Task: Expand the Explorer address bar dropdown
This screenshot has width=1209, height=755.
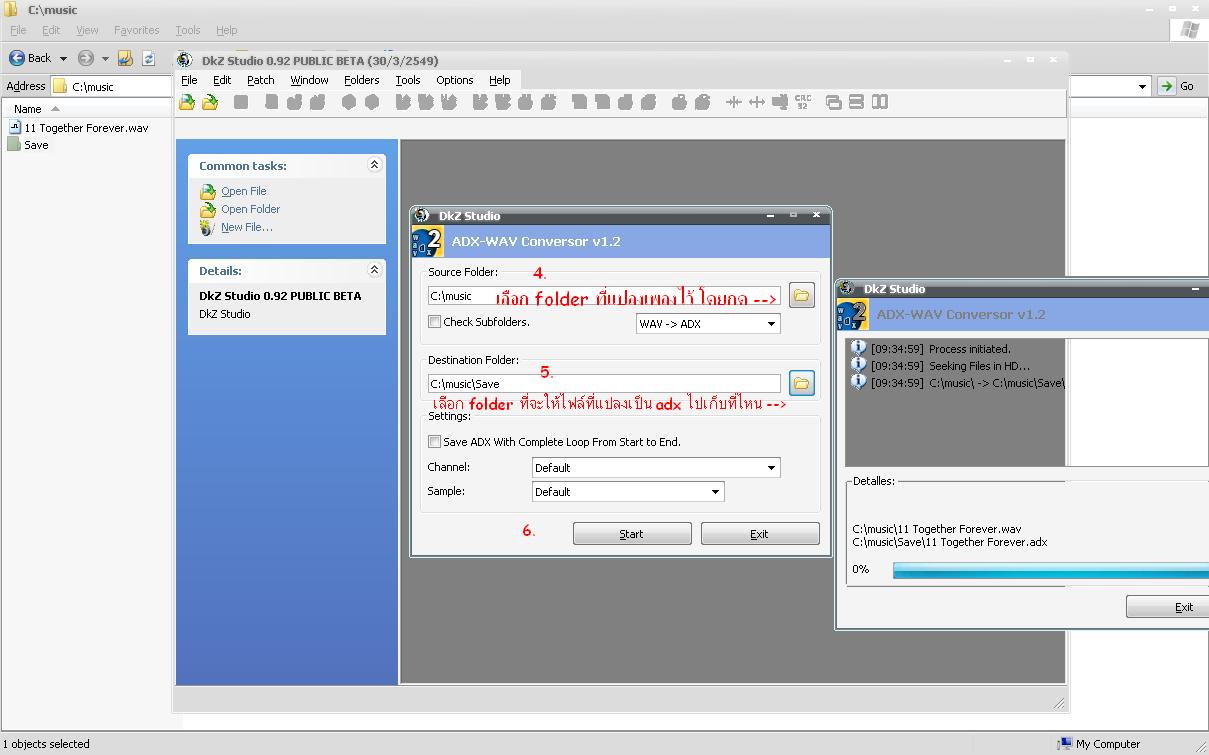Action: point(1142,87)
